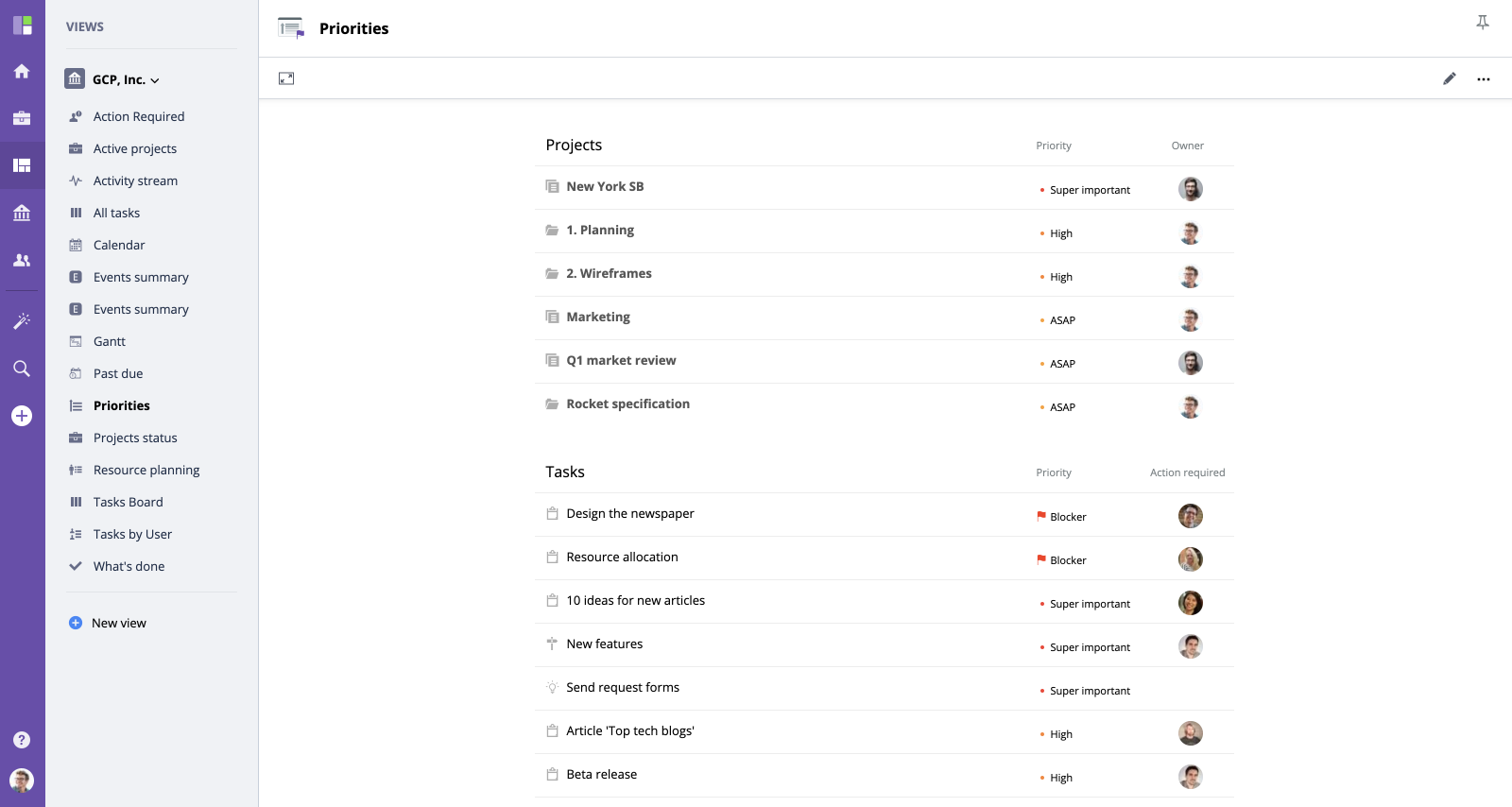Click the owner avatar for New York SB
The height and width of the screenshot is (807, 1512).
pyautogui.click(x=1191, y=189)
